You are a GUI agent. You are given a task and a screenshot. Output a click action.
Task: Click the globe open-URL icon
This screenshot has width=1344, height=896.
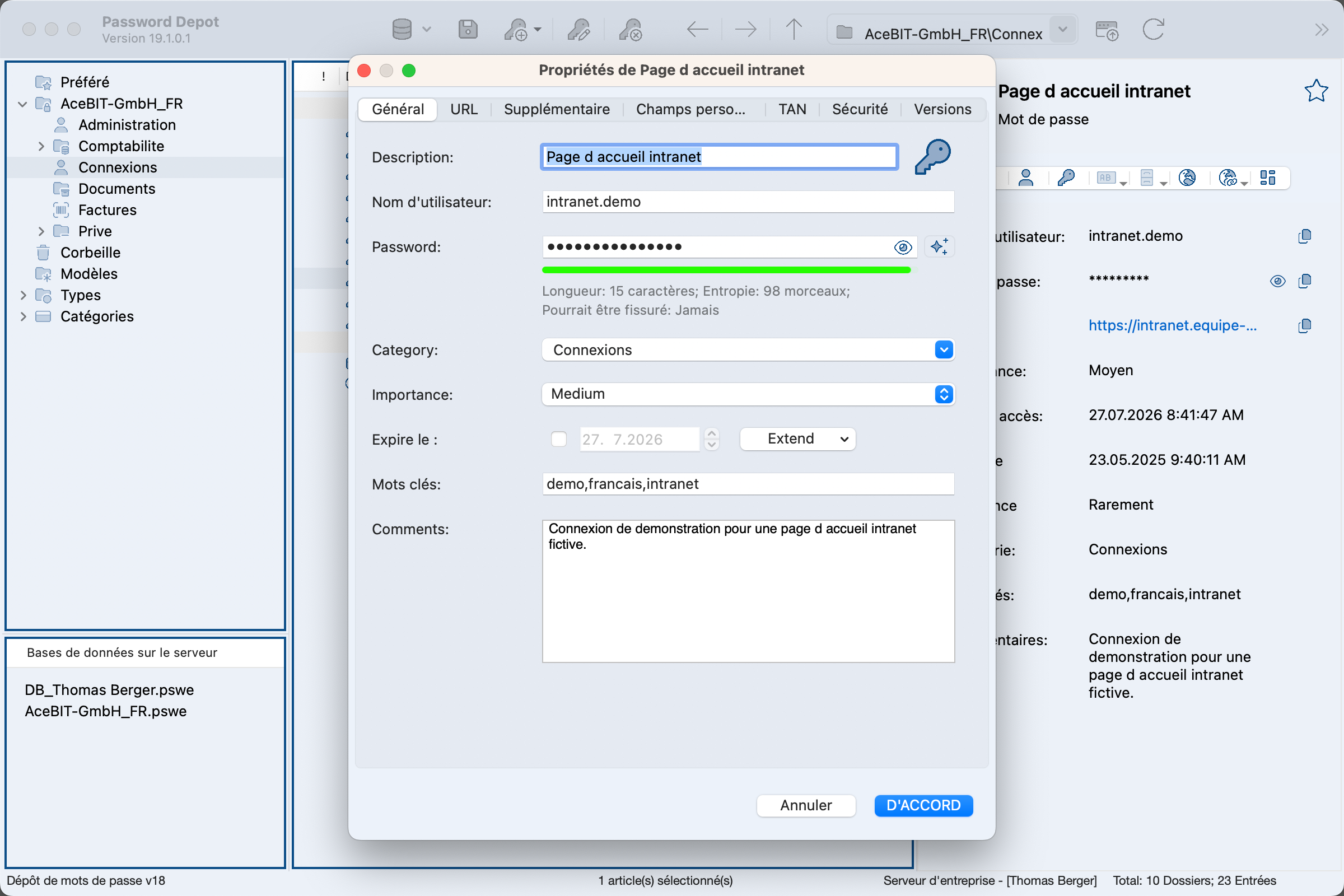coord(1187,178)
